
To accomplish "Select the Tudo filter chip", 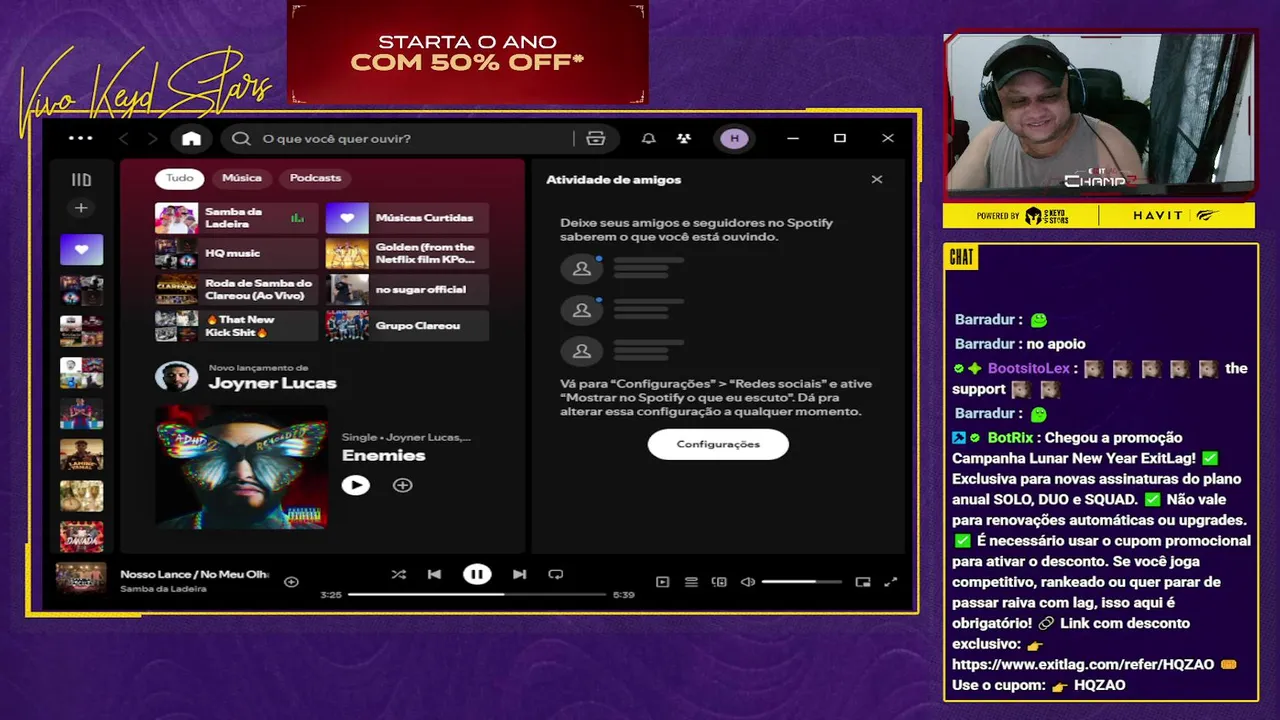I will 180,178.
